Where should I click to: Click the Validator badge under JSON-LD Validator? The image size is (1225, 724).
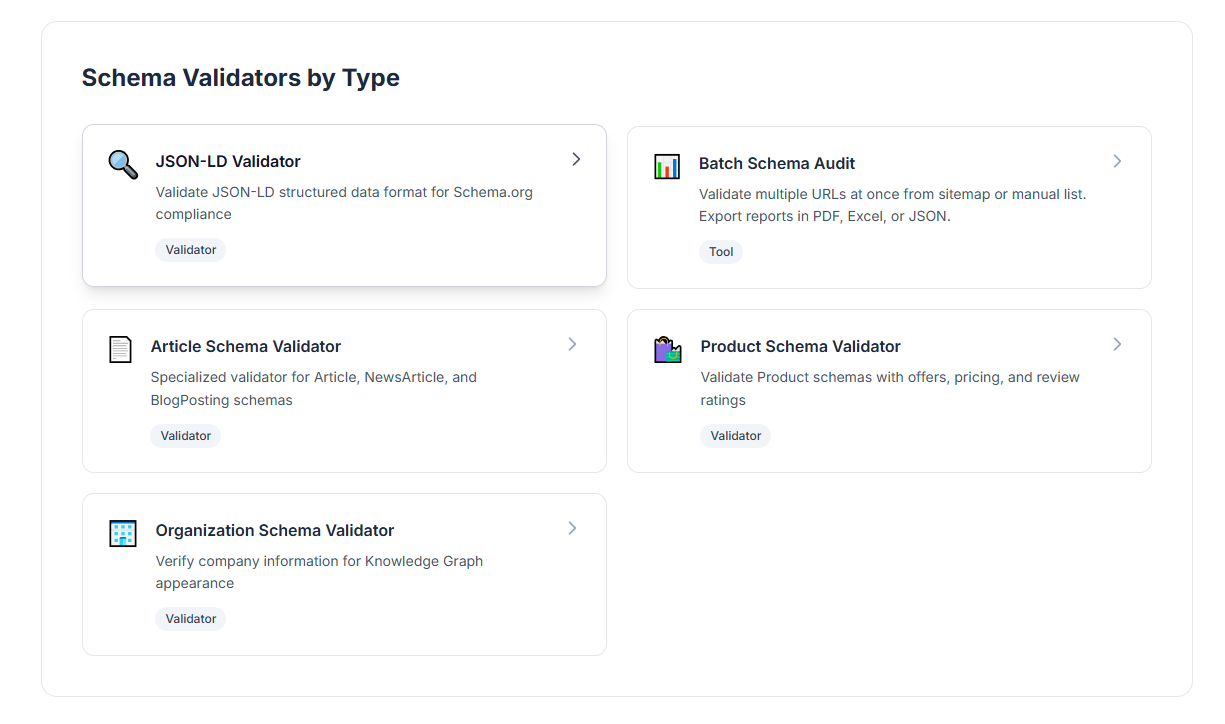(190, 249)
